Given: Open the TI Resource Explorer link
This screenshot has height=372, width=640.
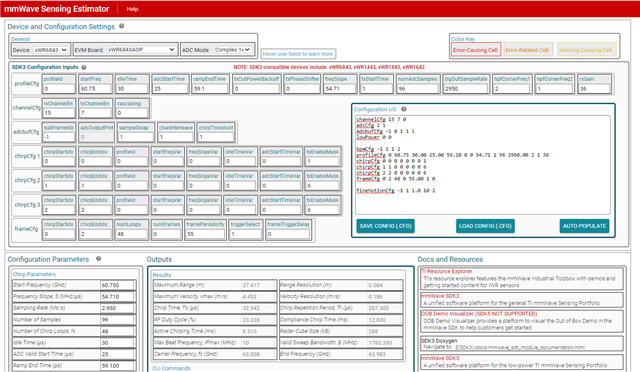Looking at the screenshot, I should coord(446,271).
